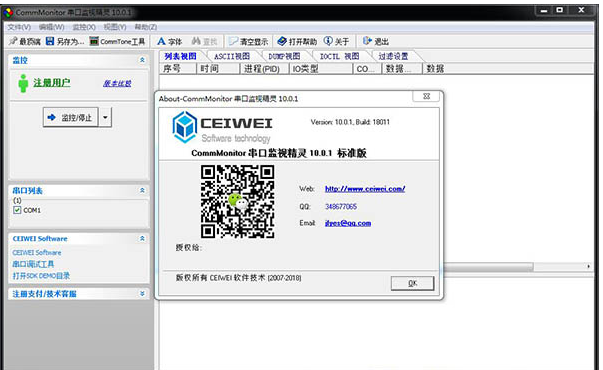Click the Font 'A' toolbar icon
Viewport: 603px width, 370px height.
pyautogui.click(x=161, y=41)
